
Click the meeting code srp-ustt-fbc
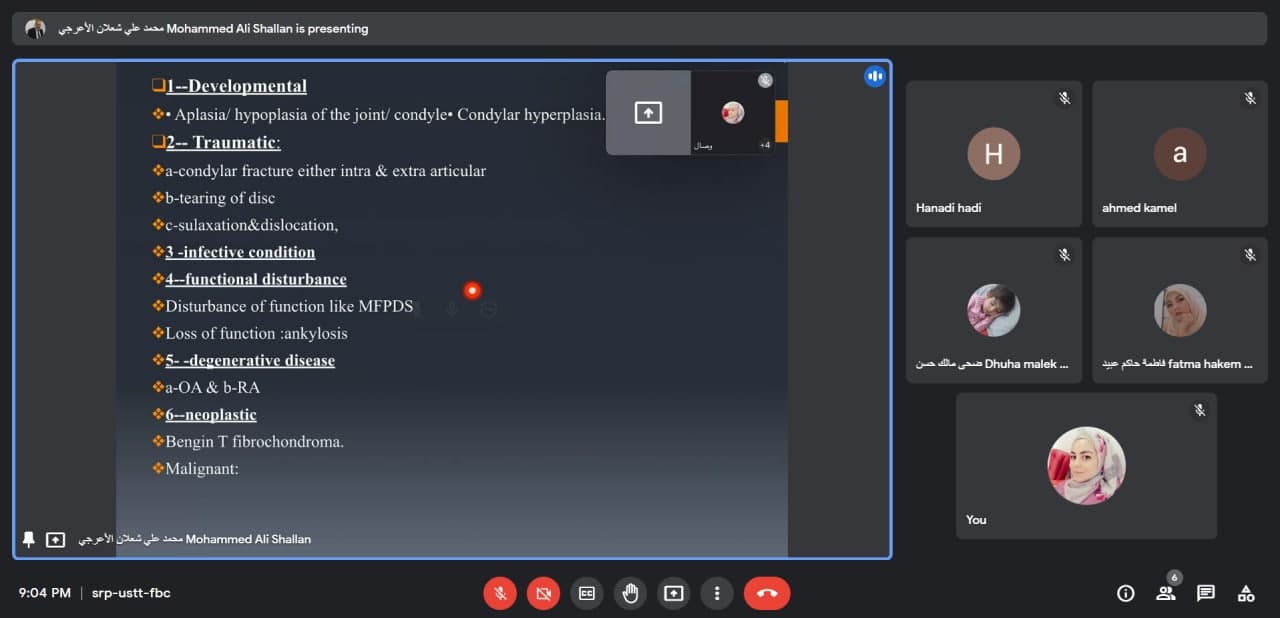pos(131,593)
